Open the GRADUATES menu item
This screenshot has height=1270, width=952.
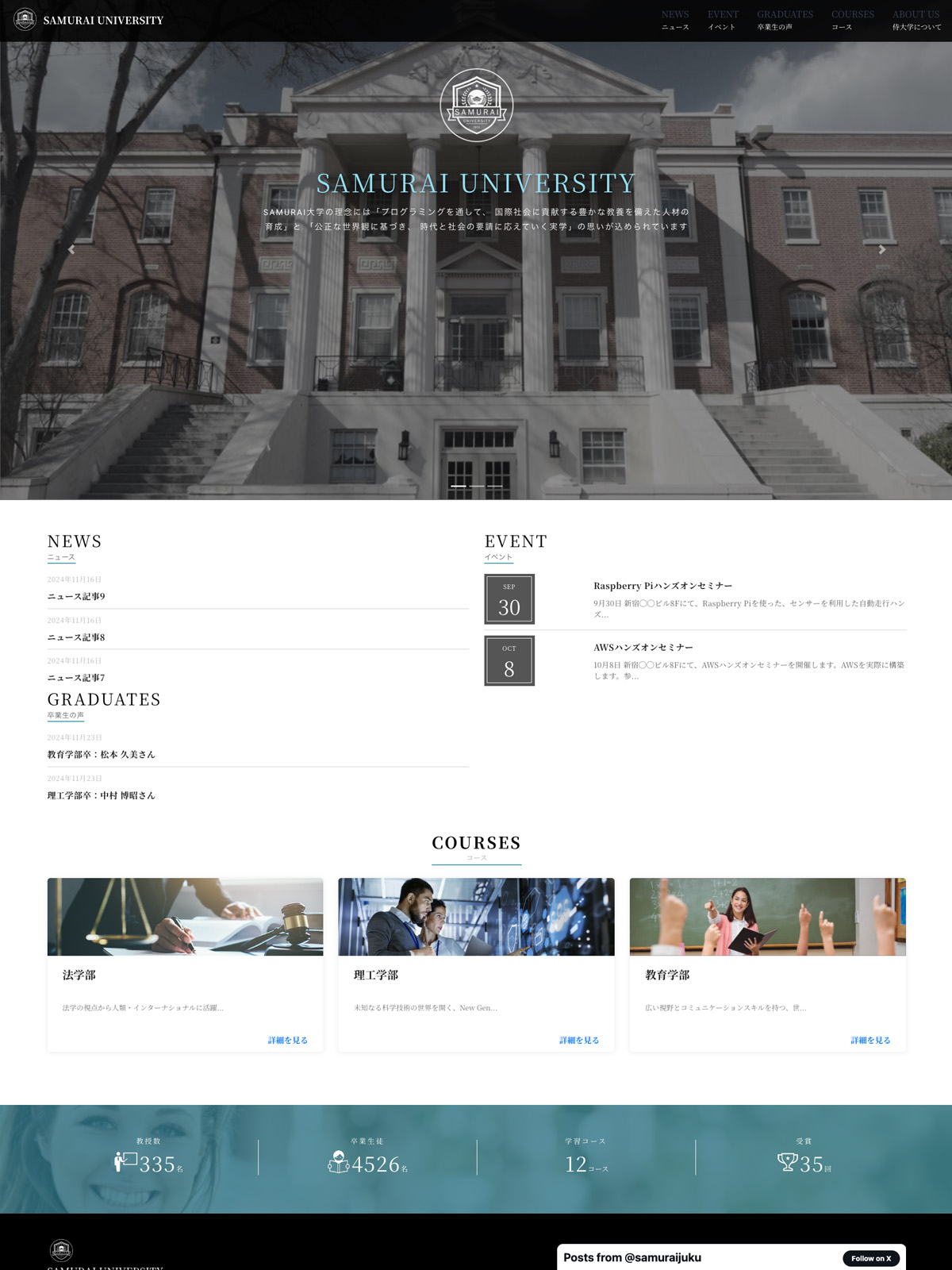pos(785,20)
